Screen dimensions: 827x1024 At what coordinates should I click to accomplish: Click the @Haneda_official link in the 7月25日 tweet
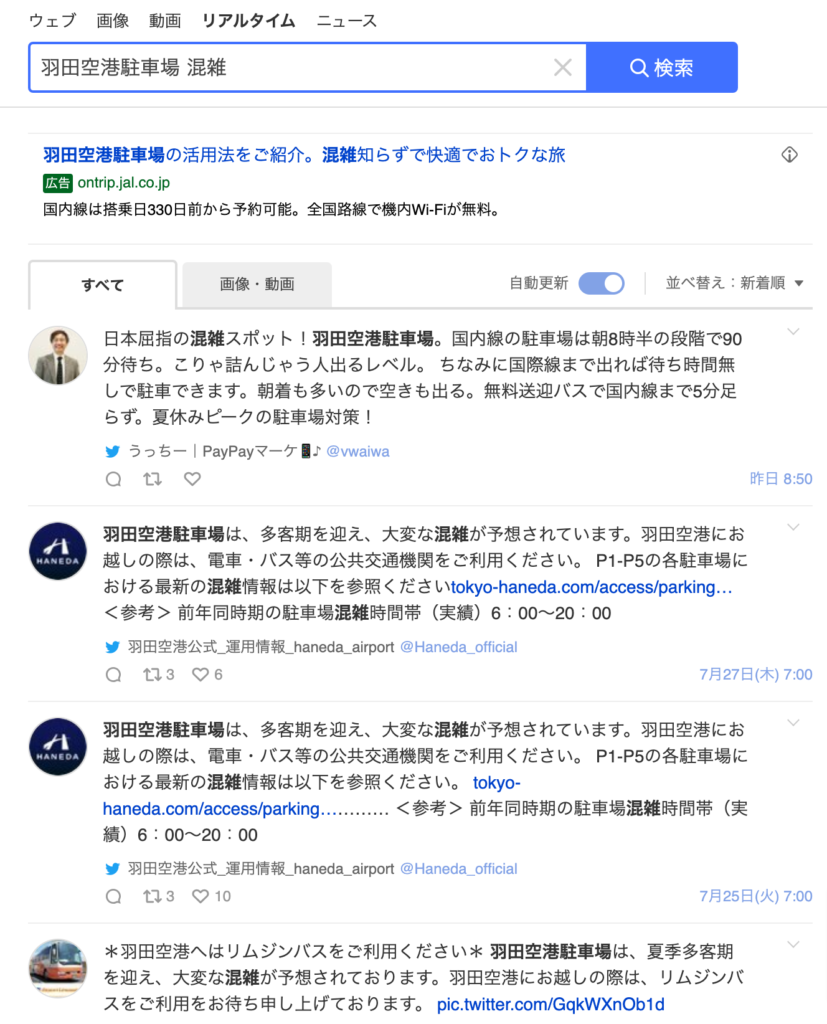click(x=459, y=869)
